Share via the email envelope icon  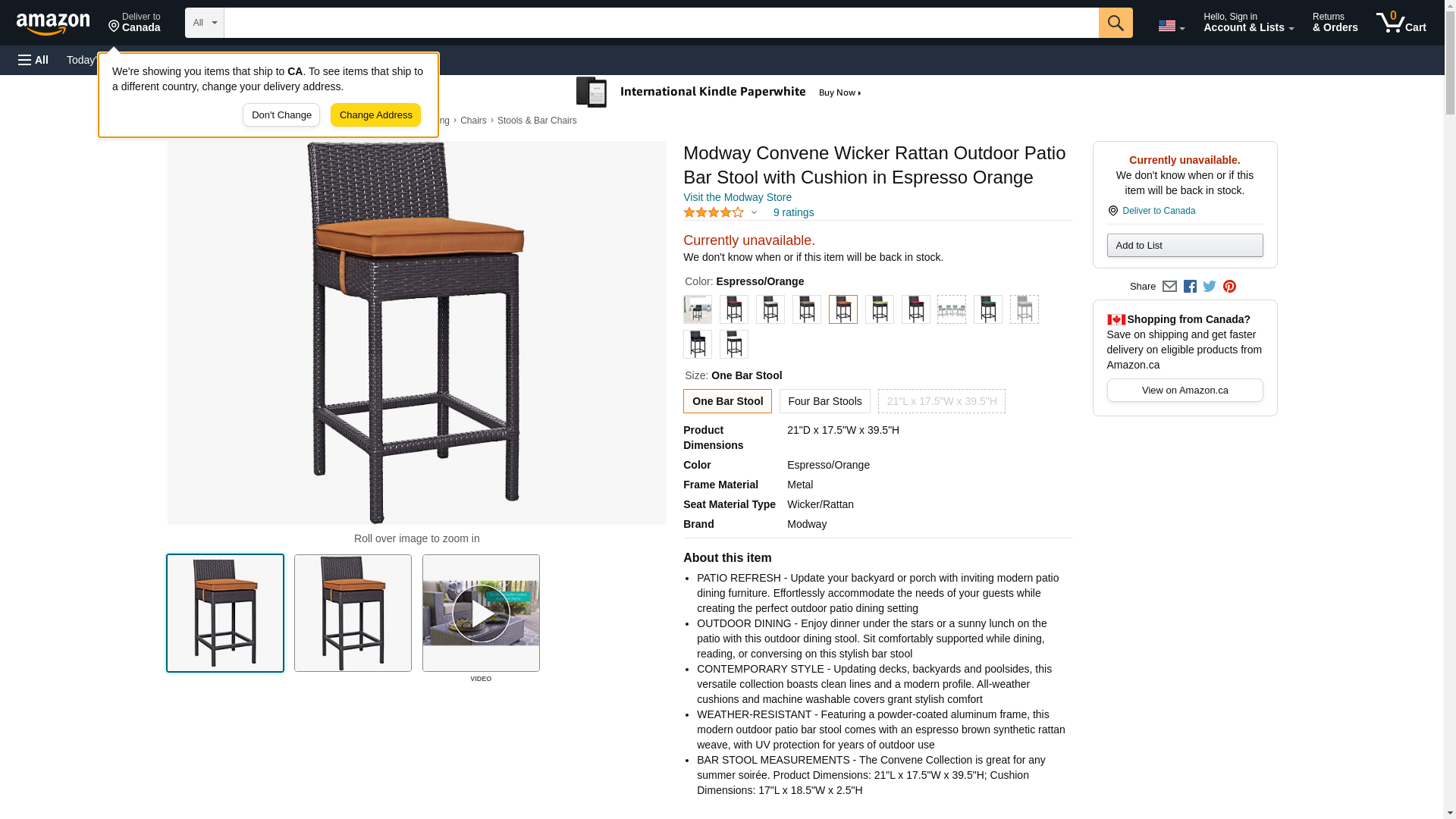1169,287
